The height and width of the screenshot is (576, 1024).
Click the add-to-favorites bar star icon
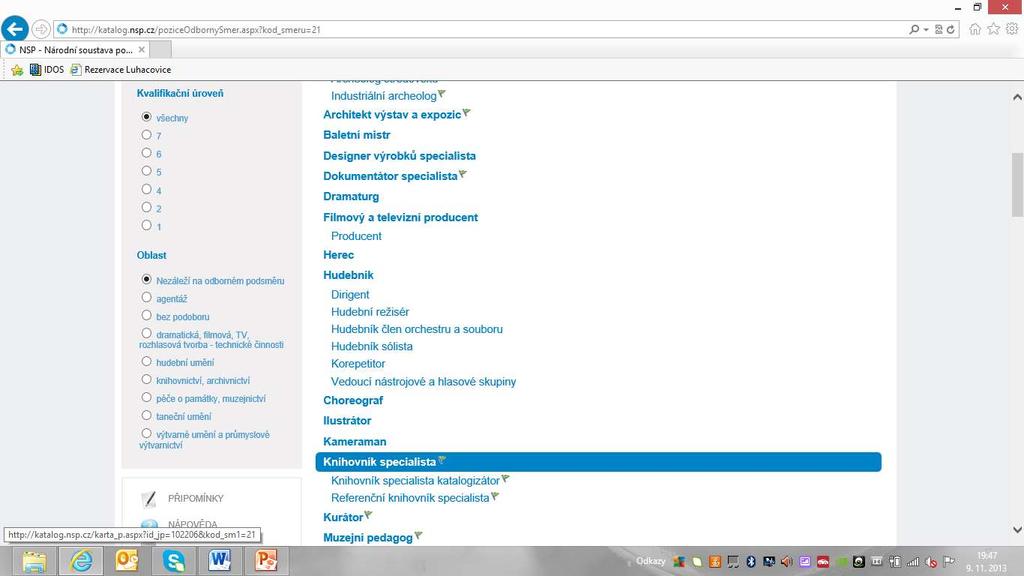tap(17, 70)
